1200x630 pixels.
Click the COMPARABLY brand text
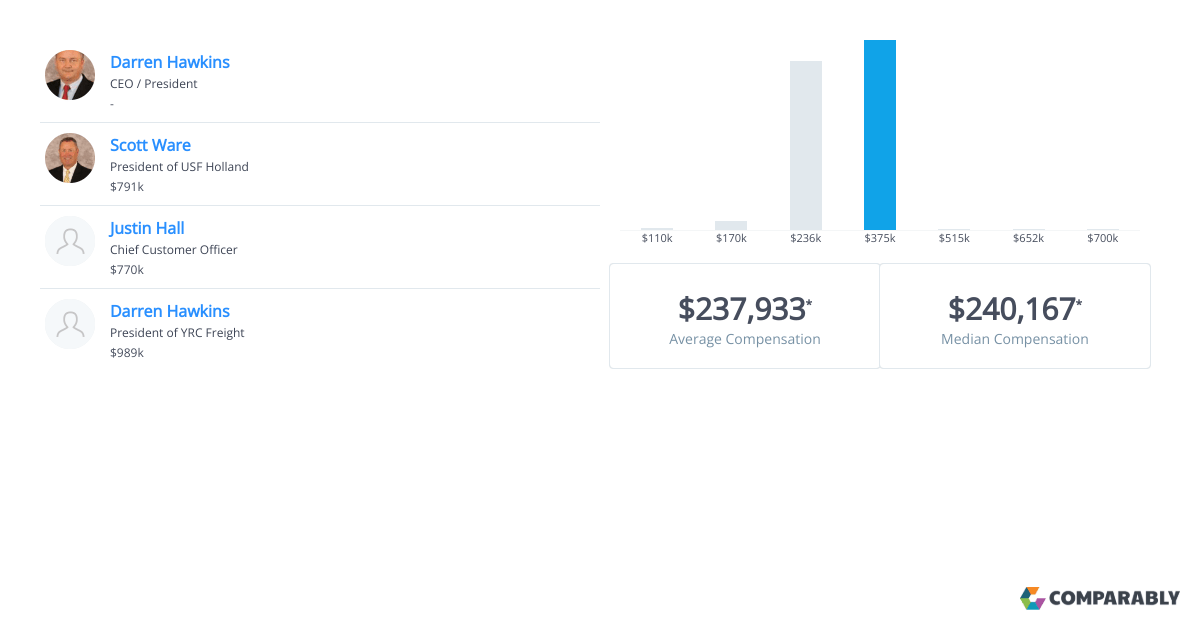click(1114, 598)
